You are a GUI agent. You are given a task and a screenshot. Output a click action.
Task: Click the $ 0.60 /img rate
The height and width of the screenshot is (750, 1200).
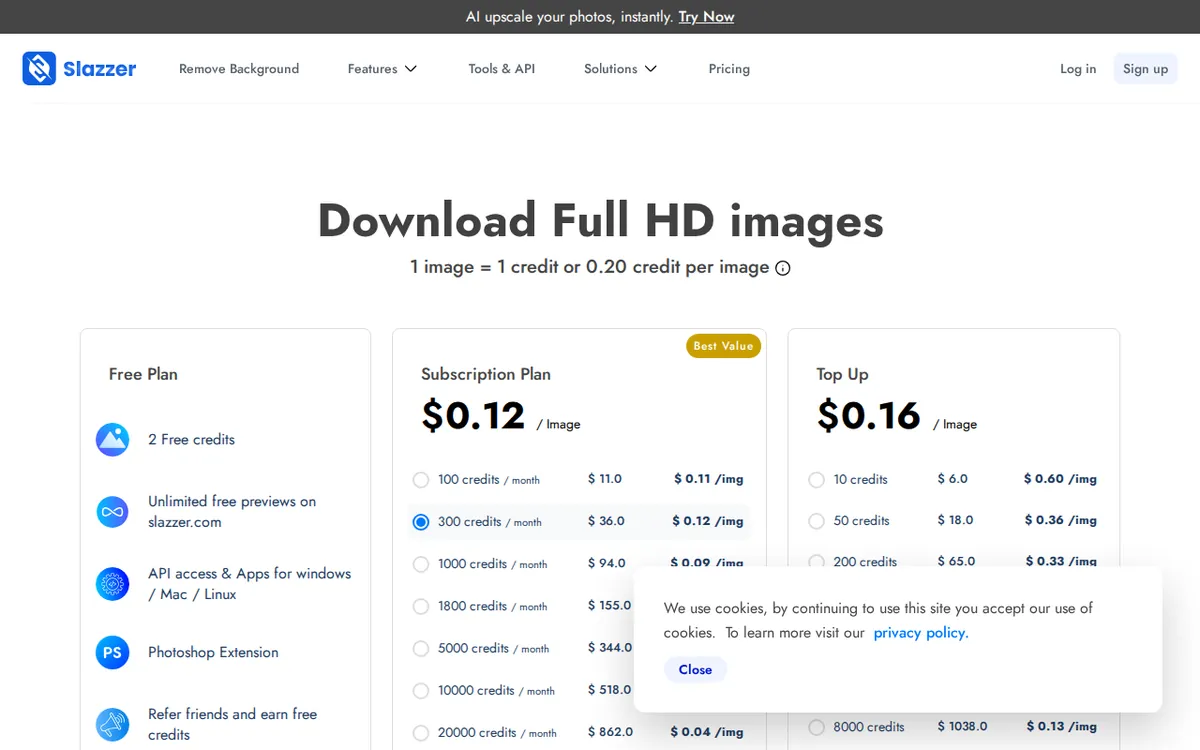tap(1060, 479)
